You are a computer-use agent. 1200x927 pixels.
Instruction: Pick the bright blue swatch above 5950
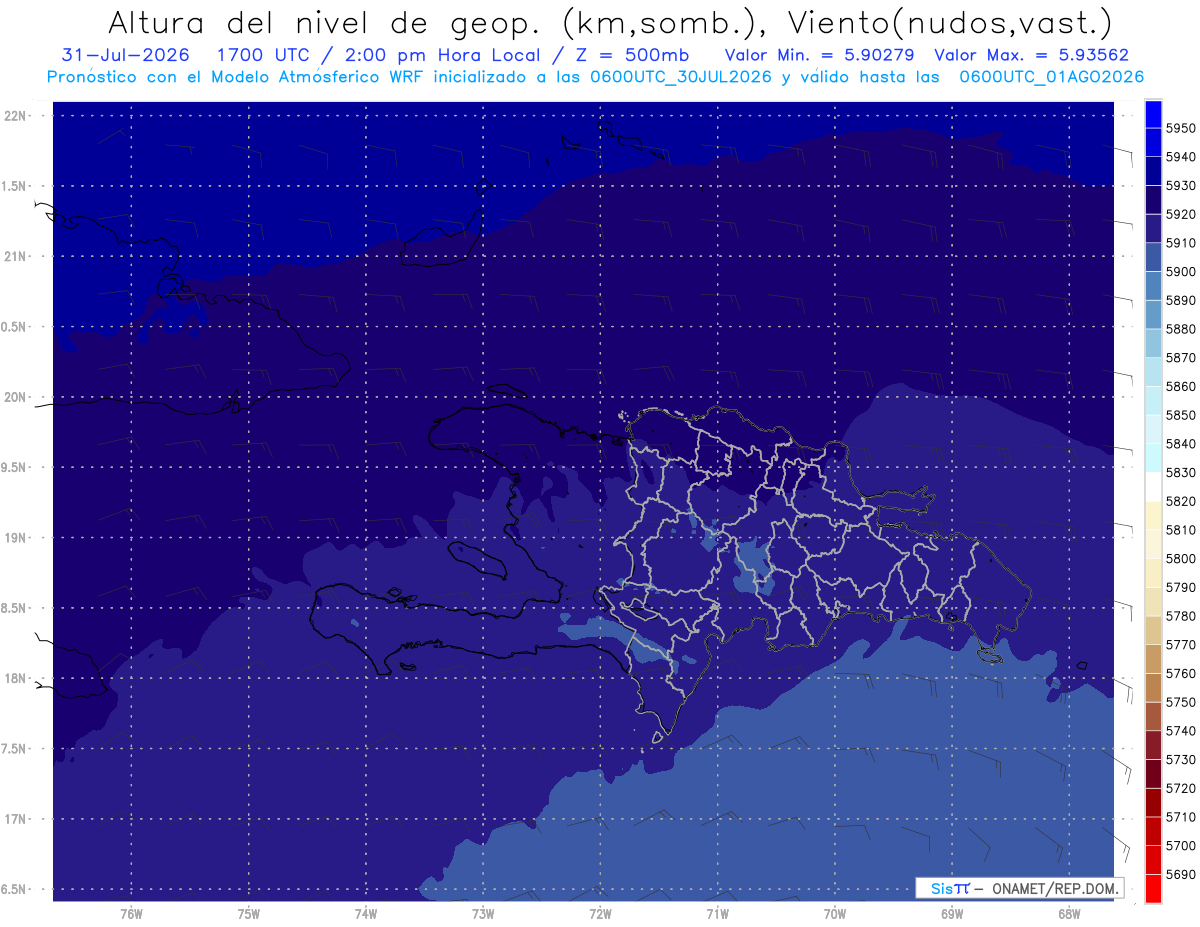pos(1153,113)
